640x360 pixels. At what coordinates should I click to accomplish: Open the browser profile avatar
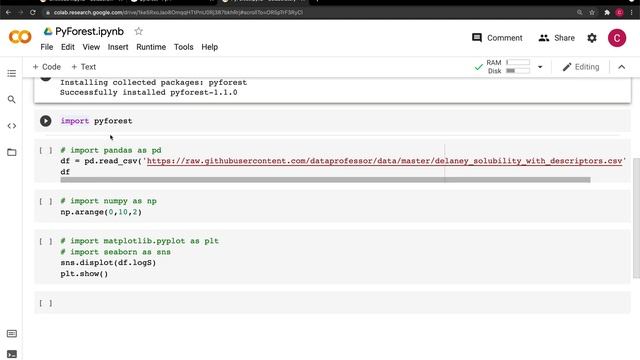pos(620,13)
